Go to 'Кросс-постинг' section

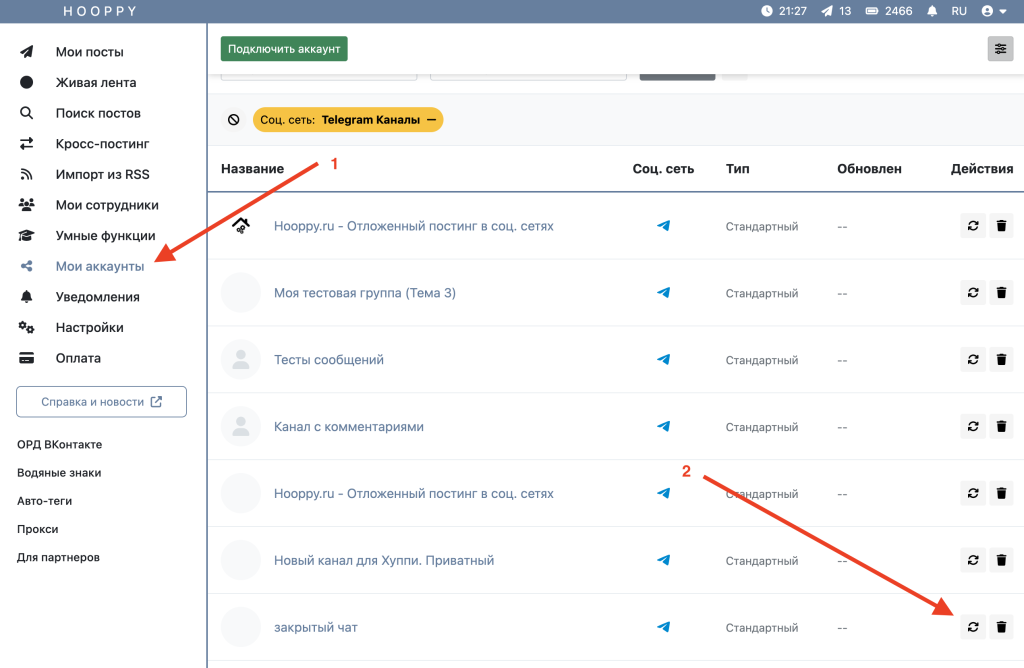point(101,144)
